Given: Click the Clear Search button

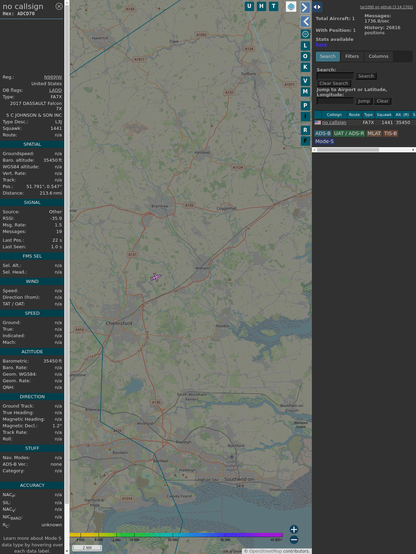Looking at the screenshot, I should click(334, 83).
